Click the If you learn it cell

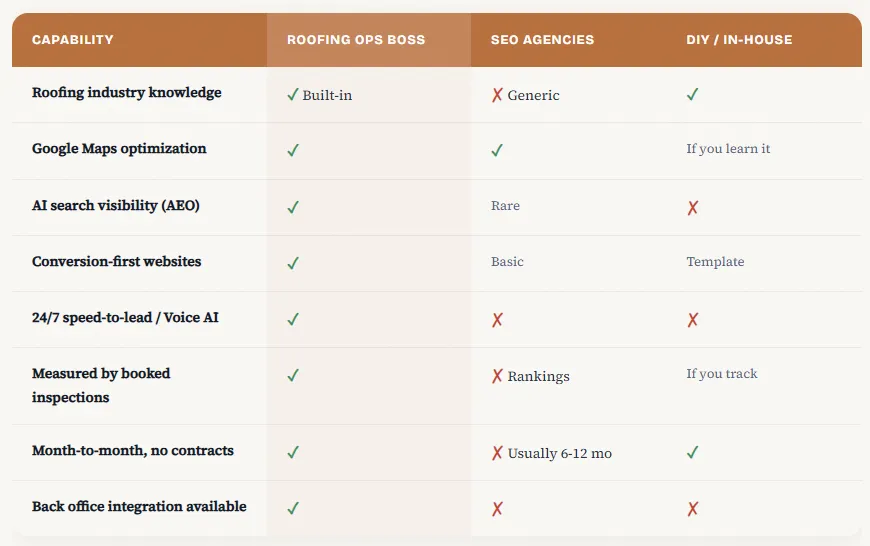[x=728, y=149]
